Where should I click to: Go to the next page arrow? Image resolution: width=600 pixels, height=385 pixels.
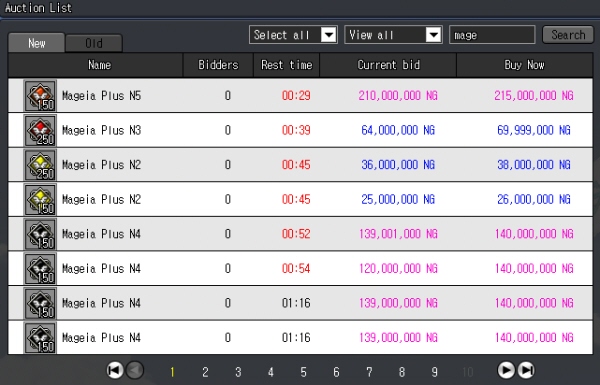(506, 370)
